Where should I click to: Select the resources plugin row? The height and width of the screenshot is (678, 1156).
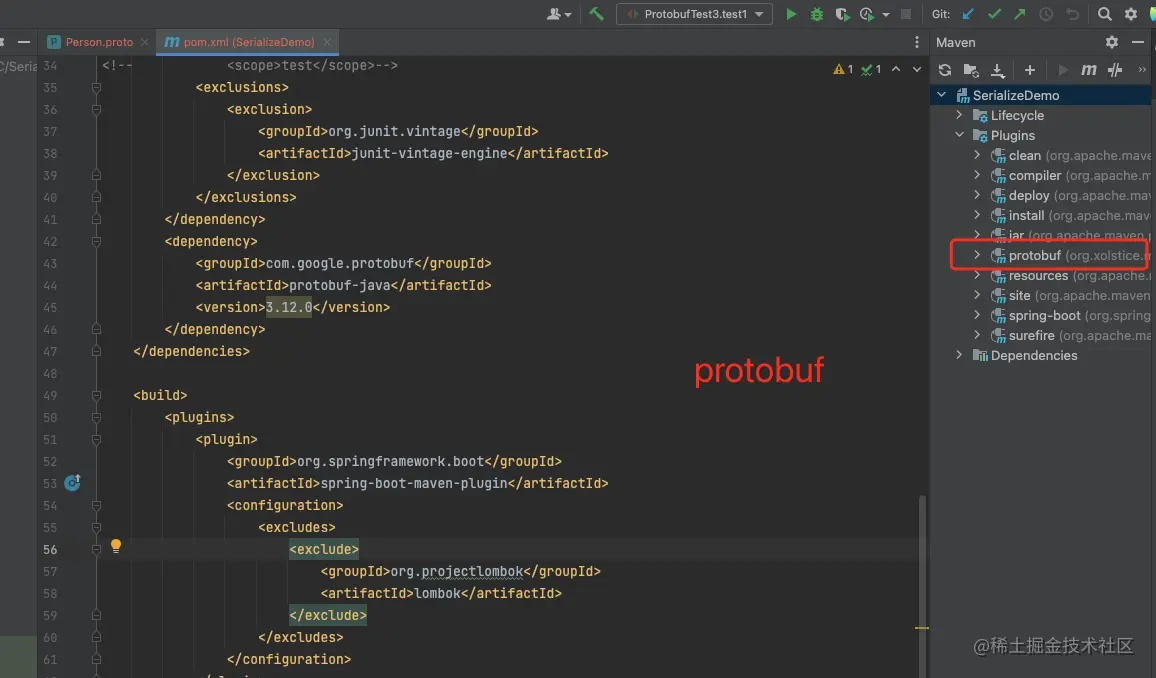click(x=1042, y=276)
